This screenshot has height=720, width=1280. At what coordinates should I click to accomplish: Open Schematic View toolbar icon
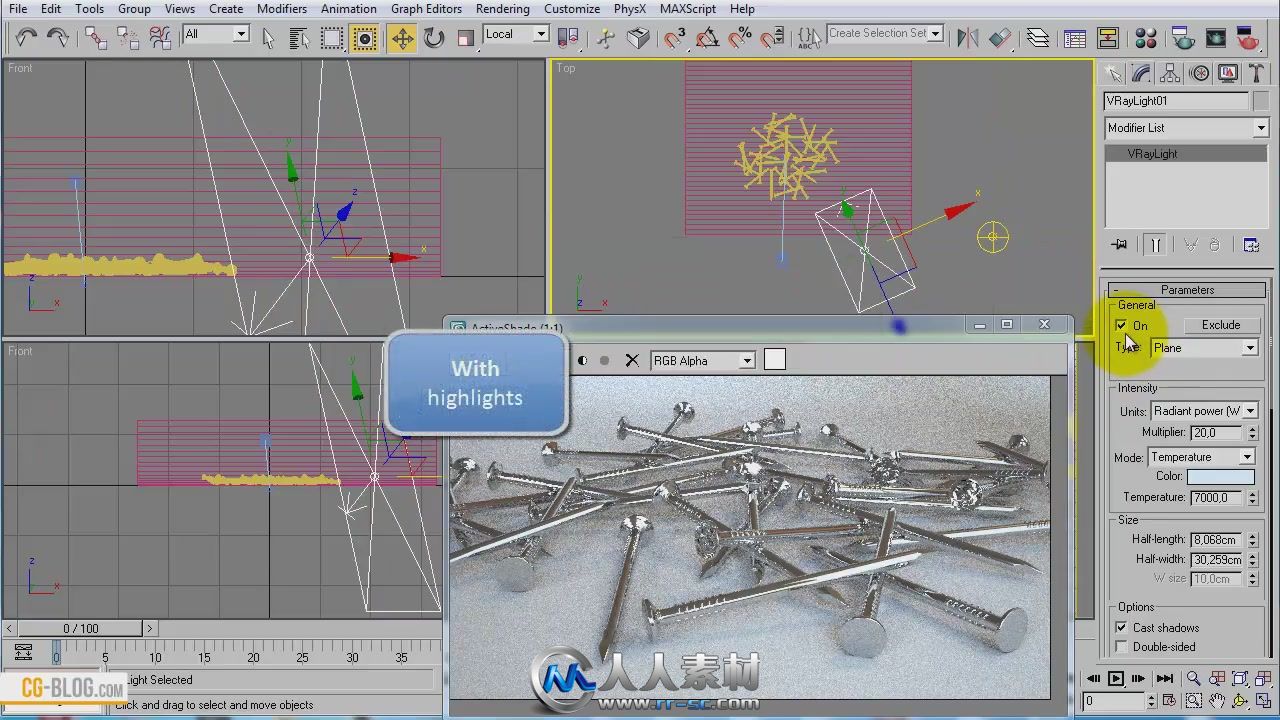(1108, 38)
